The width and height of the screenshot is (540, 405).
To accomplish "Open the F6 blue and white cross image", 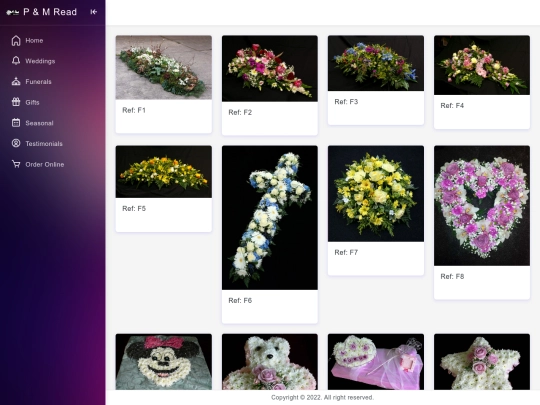I will click(270, 218).
